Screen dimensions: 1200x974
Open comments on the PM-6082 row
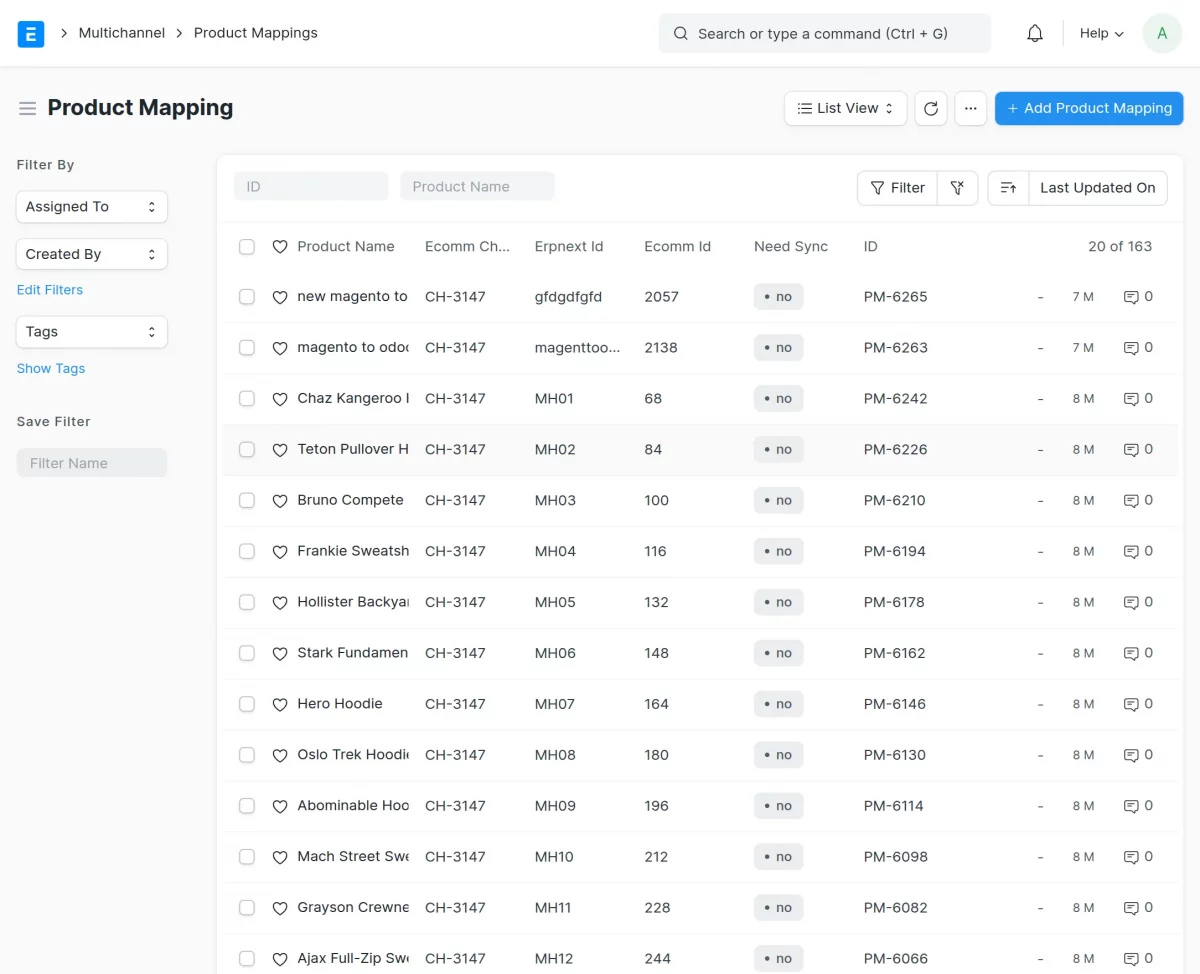pos(1138,908)
